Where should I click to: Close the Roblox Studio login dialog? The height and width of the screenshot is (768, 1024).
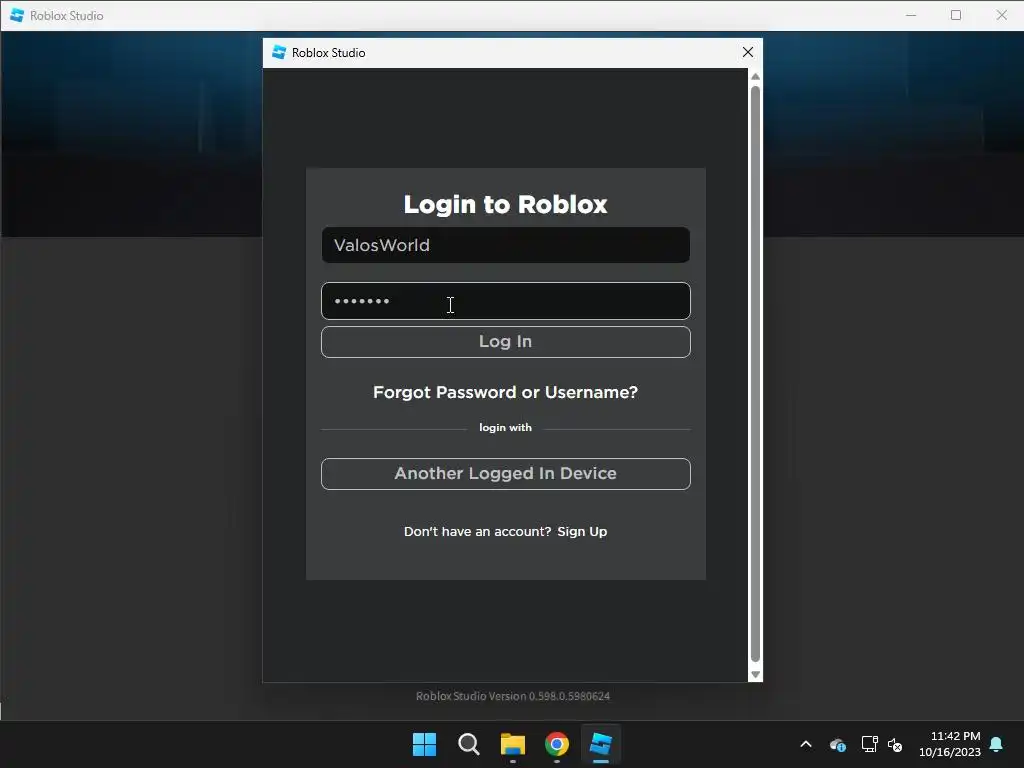748,52
